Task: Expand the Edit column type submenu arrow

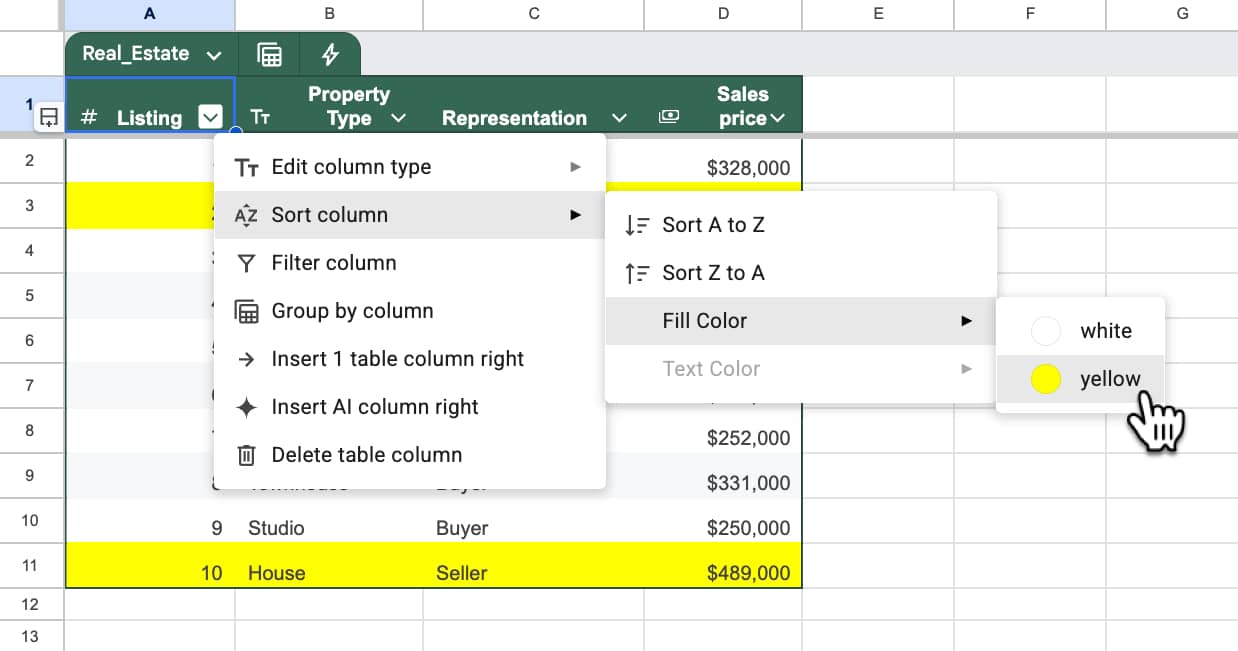Action: (575, 167)
